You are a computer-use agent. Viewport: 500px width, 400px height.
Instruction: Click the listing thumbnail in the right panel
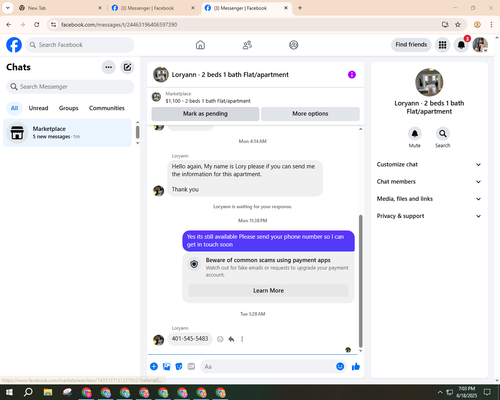coord(429,82)
